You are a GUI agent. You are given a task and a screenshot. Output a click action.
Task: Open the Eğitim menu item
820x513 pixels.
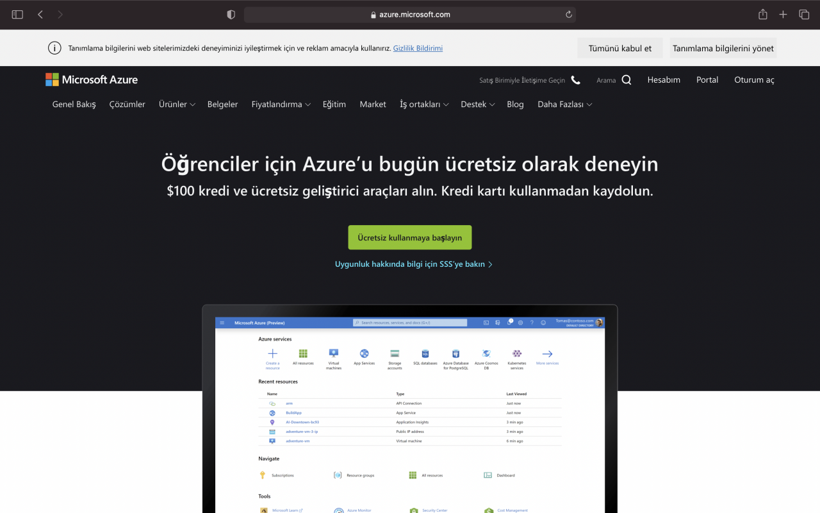click(334, 104)
